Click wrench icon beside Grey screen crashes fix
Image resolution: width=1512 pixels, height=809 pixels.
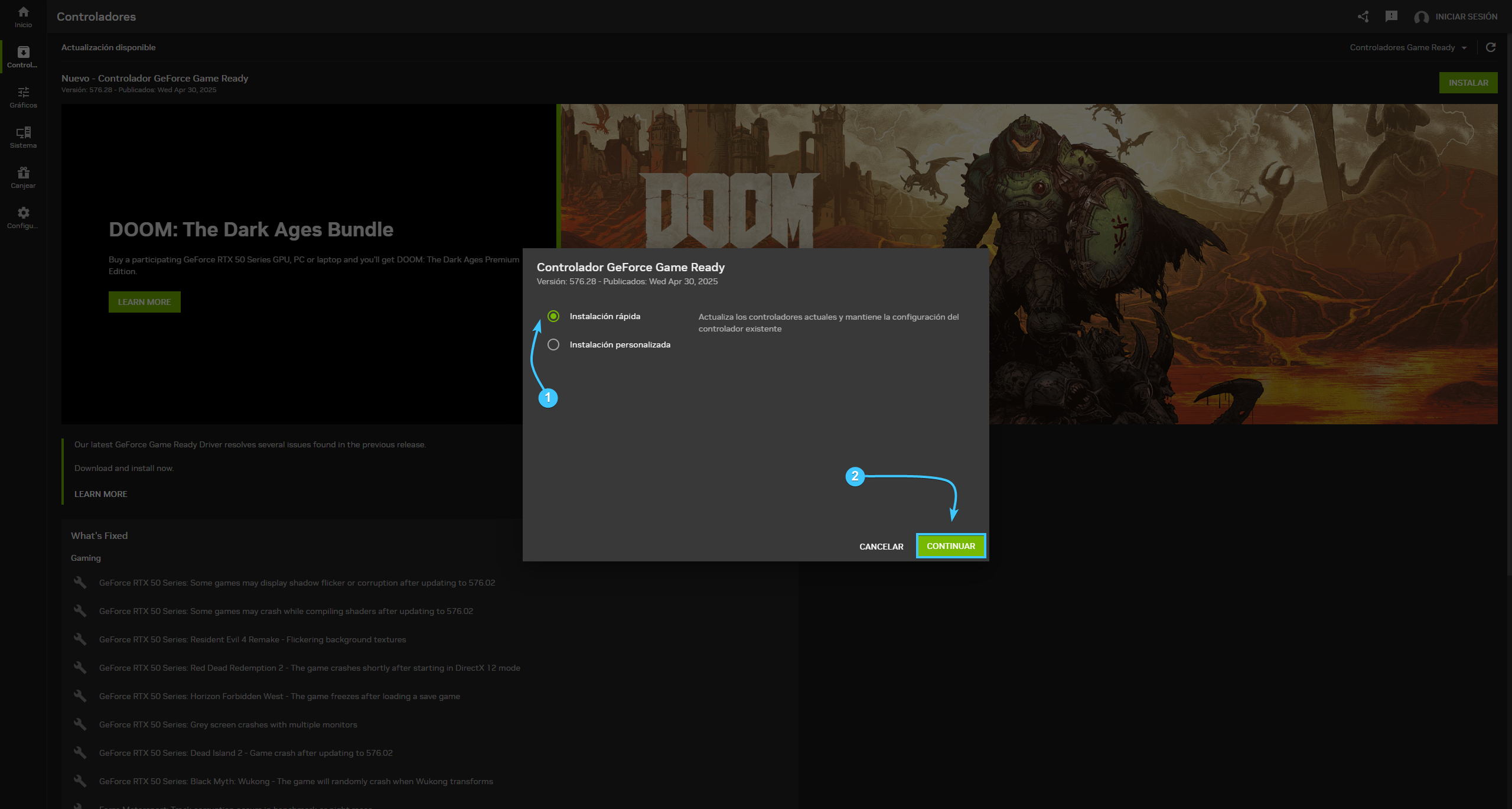pyautogui.click(x=80, y=724)
